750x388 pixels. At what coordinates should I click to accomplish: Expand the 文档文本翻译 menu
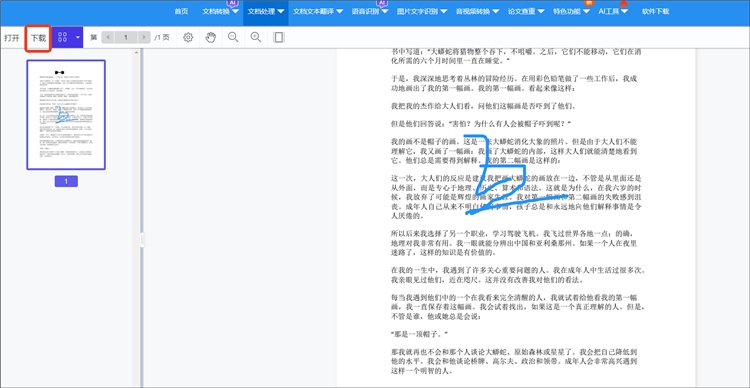(x=318, y=11)
